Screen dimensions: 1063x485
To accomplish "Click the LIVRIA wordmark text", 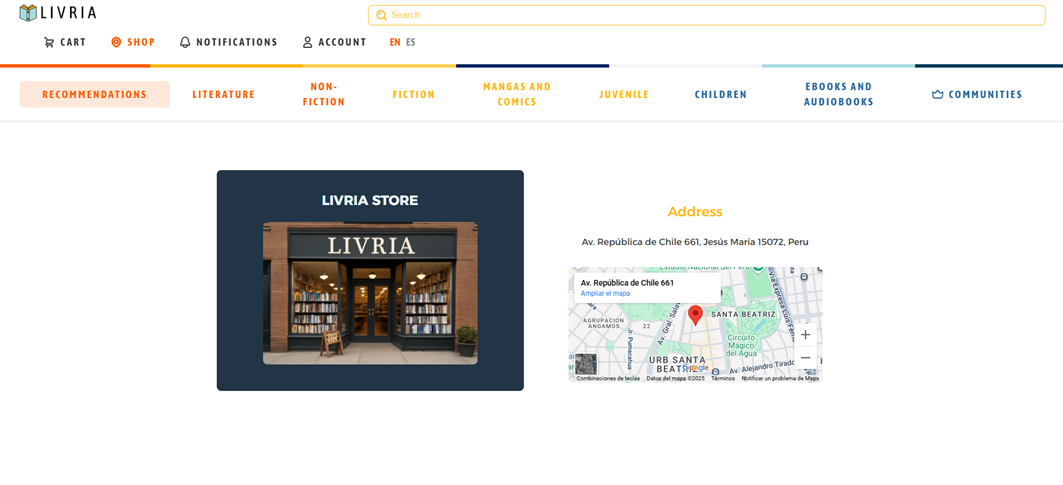I will (x=68, y=12).
